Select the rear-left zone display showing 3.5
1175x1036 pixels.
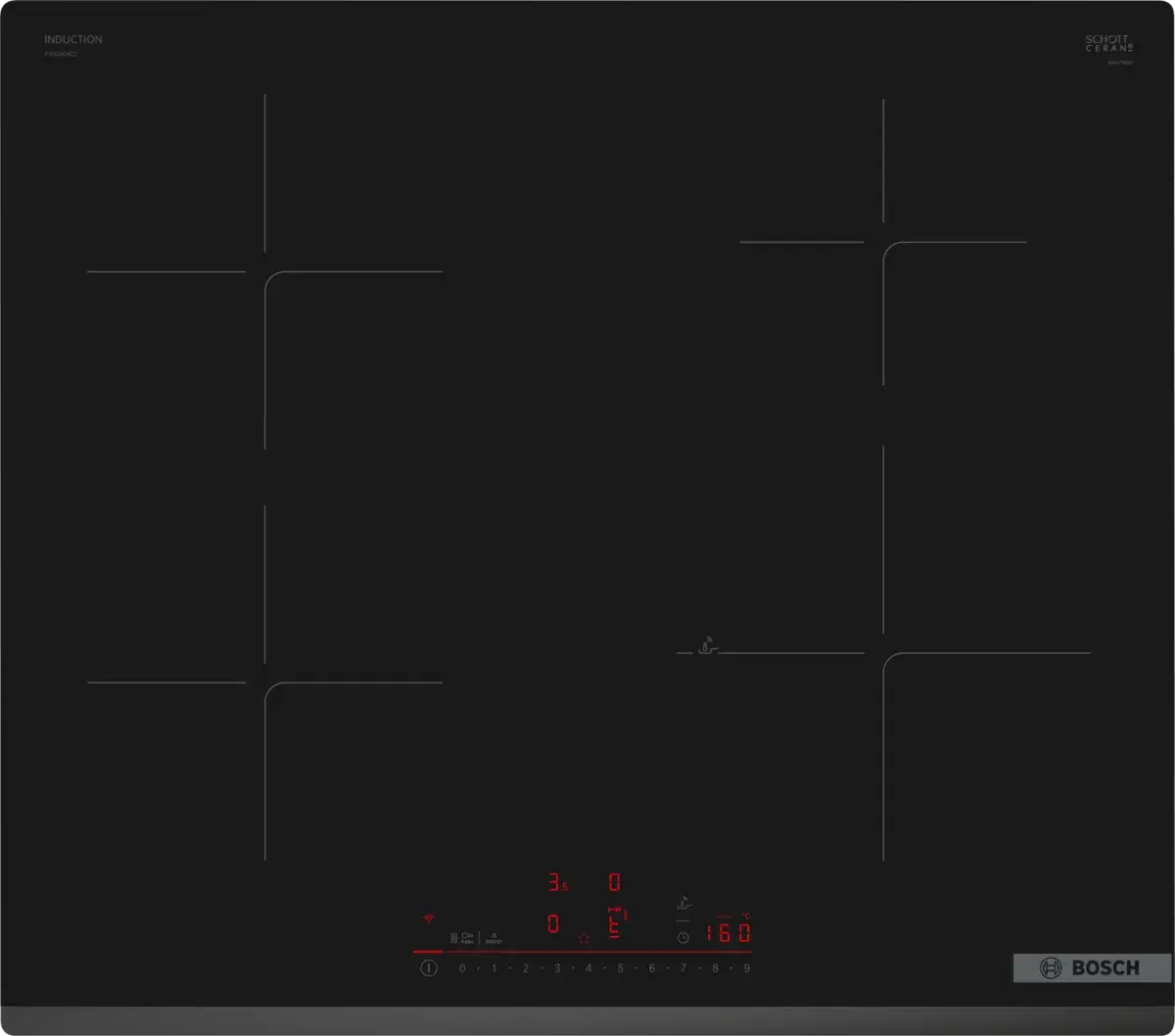point(557,883)
